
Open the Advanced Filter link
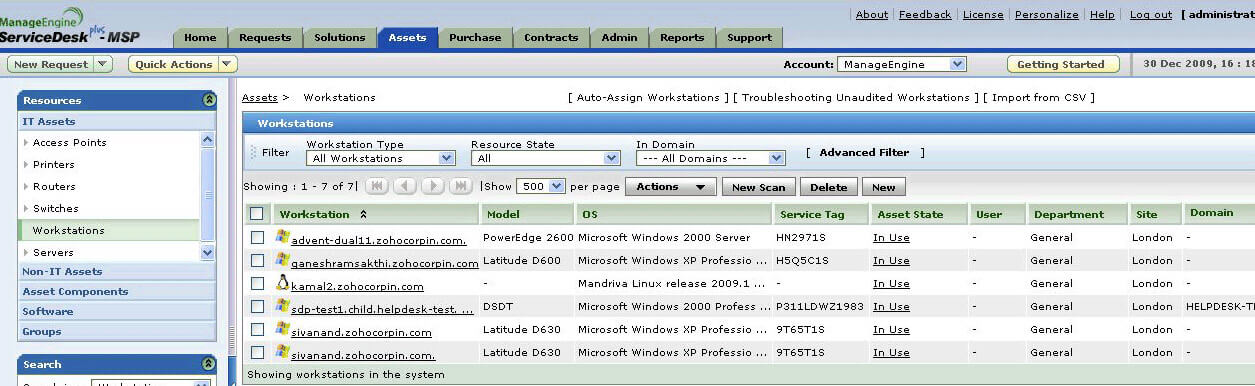[x=864, y=153]
